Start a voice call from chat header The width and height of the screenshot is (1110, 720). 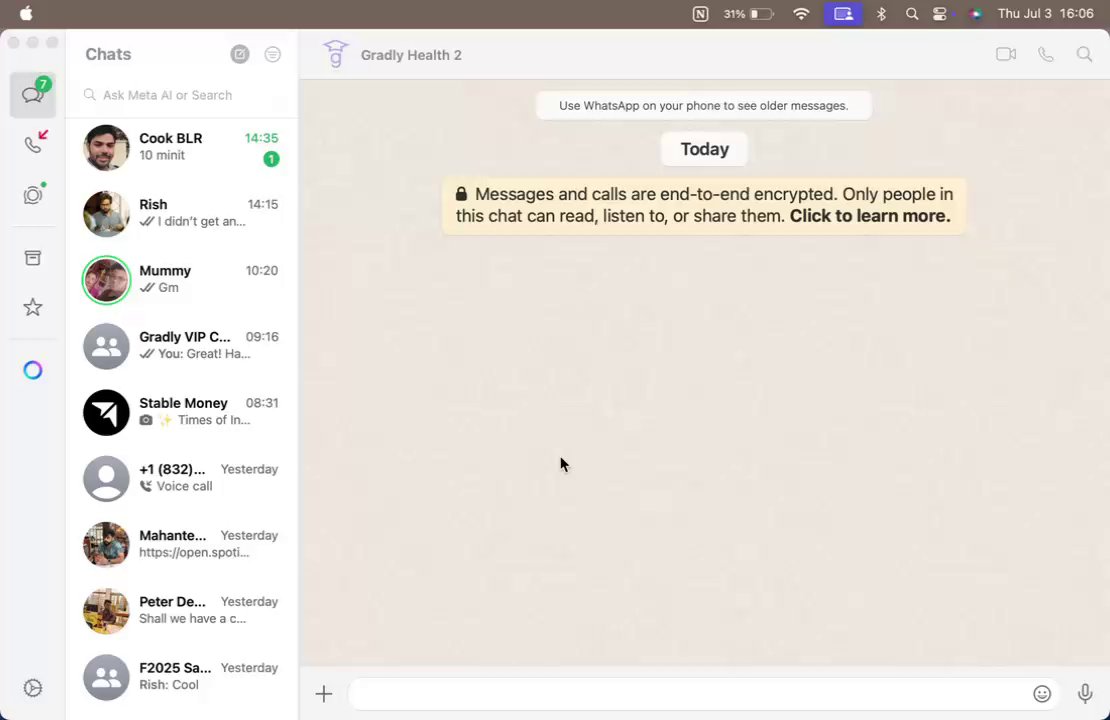pyautogui.click(x=1046, y=55)
